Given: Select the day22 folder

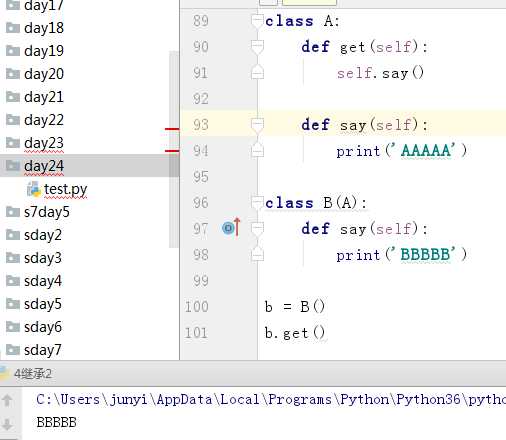Looking at the screenshot, I should [x=43, y=120].
